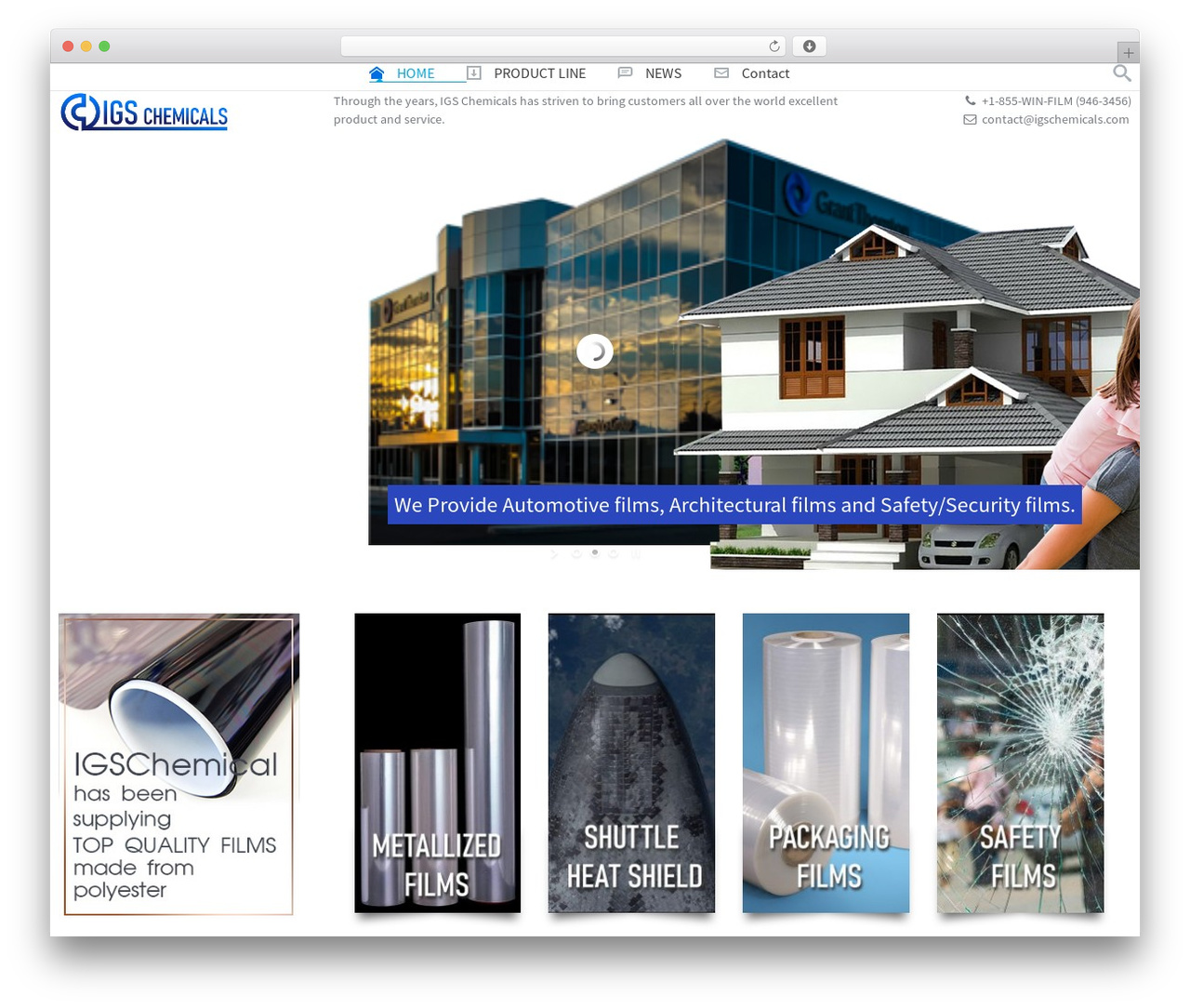The width and height of the screenshot is (1190, 1008).
Task: Click the IGSChemical top quality films banner
Action: click(x=178, y=764)
